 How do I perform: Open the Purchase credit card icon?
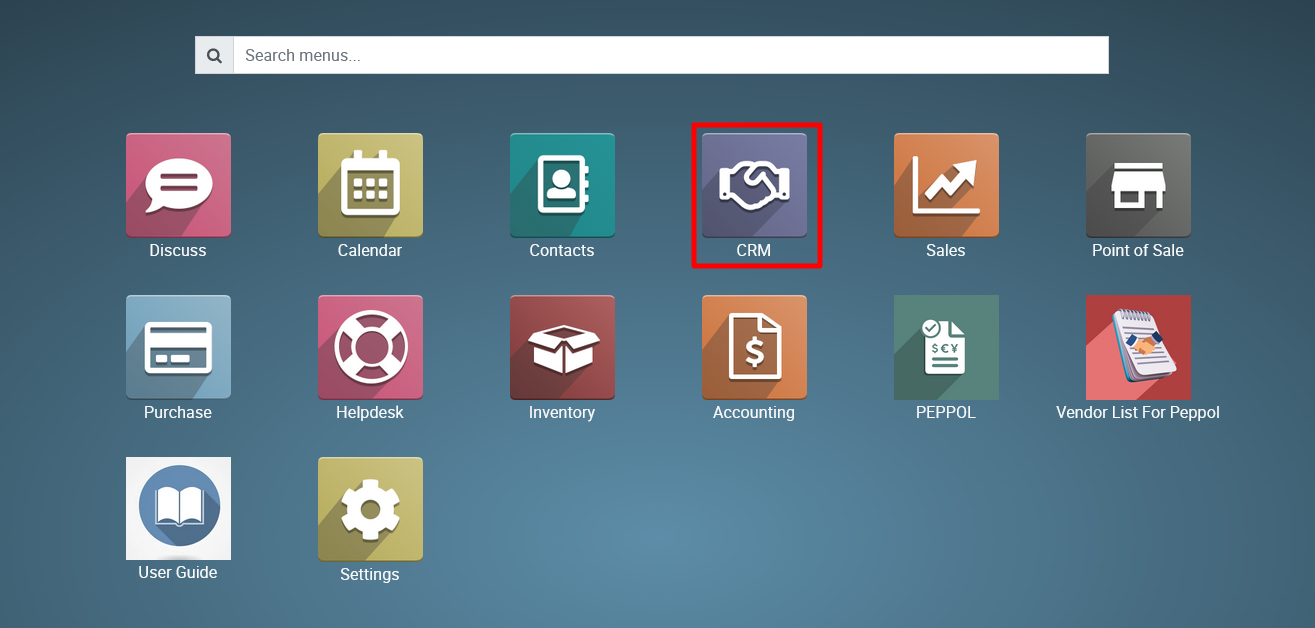pyautogui.click(x=178, y=347)
